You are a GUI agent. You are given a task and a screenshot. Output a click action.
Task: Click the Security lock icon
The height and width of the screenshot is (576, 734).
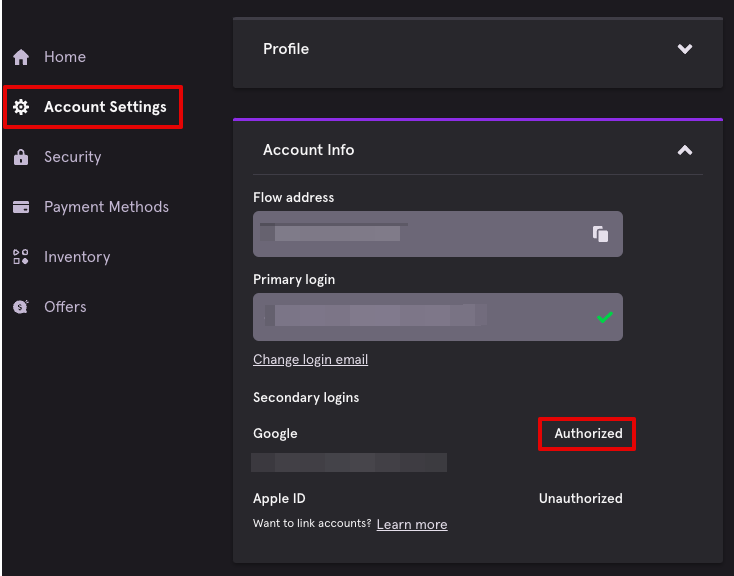(x=21, y=157)
